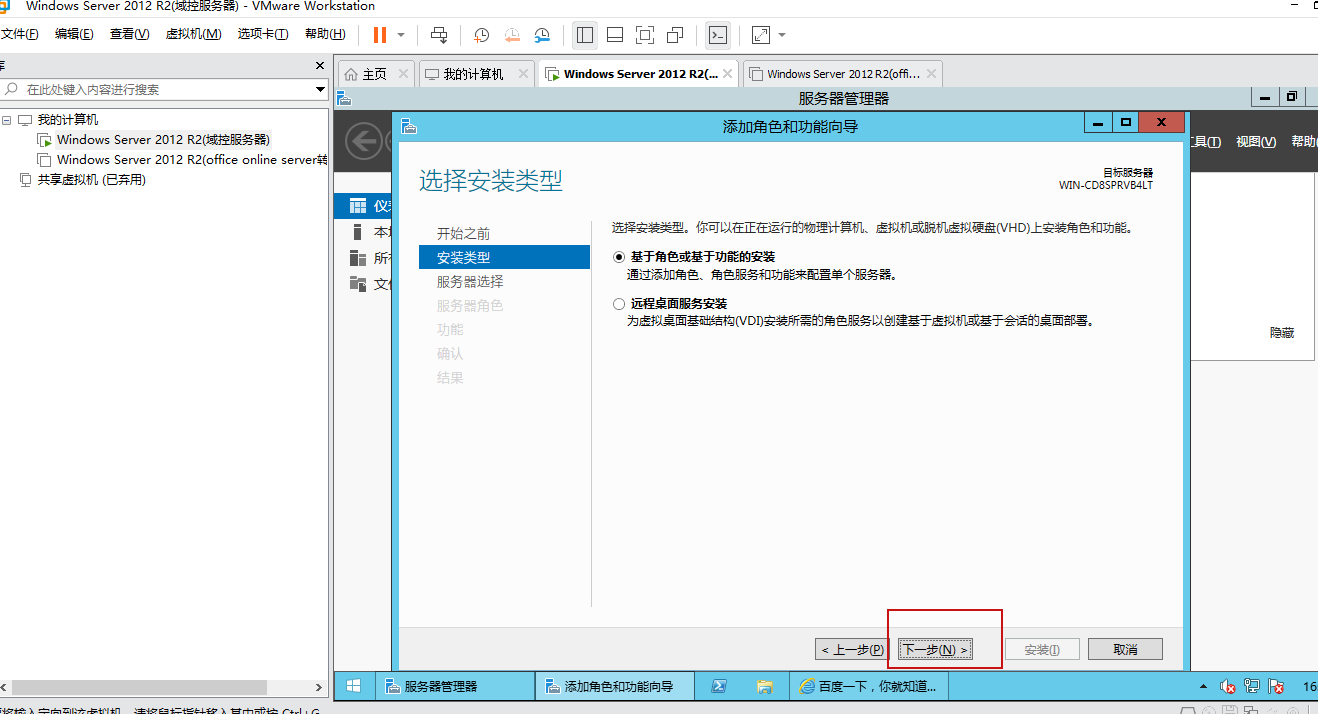Click the stretch guest display icon
1318x714 pixels.
point(761,35)
